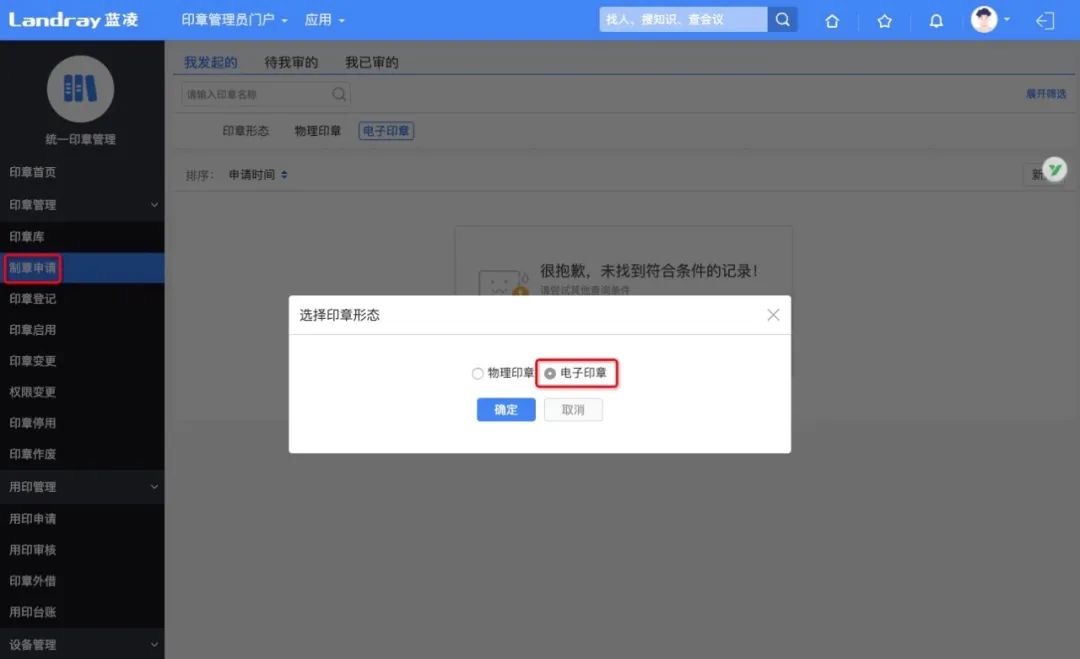Click the logout icon at top right
This screenshot has width=1080, height=659.
[1045, 20]
